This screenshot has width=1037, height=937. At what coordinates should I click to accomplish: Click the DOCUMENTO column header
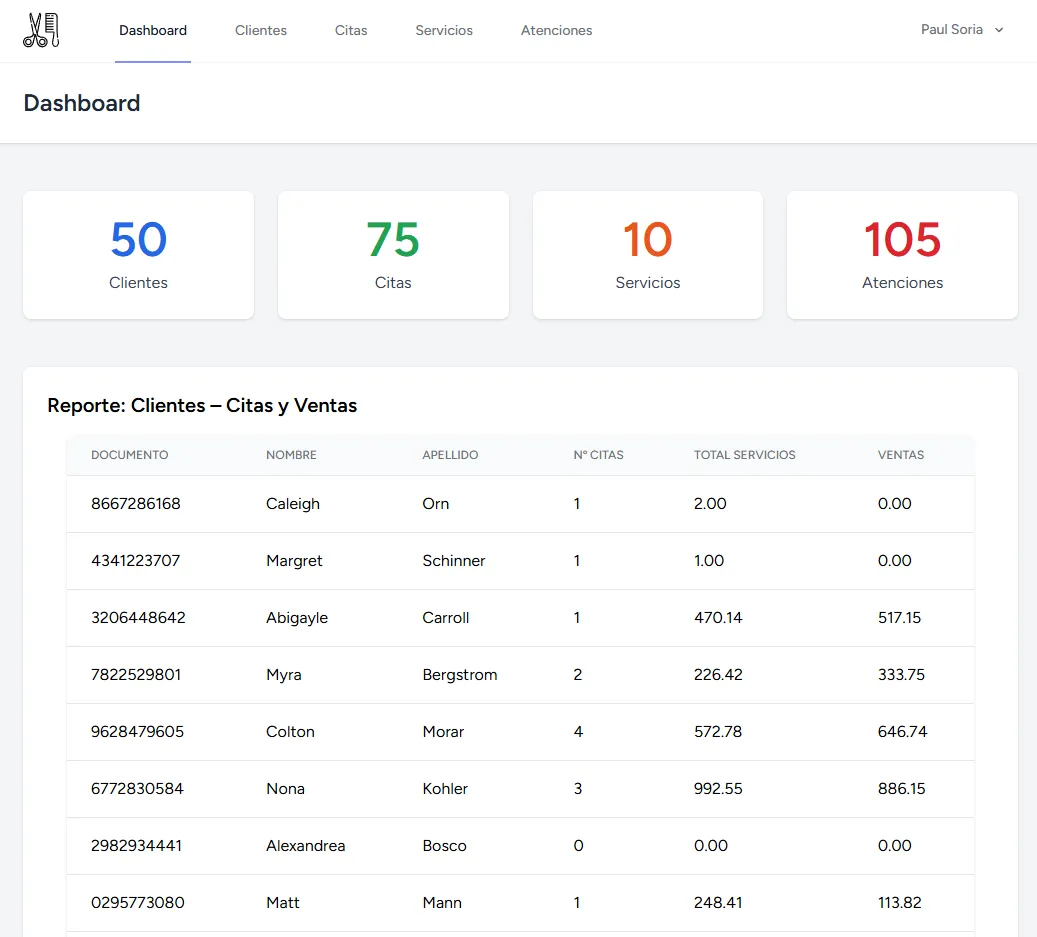(130, 455)
